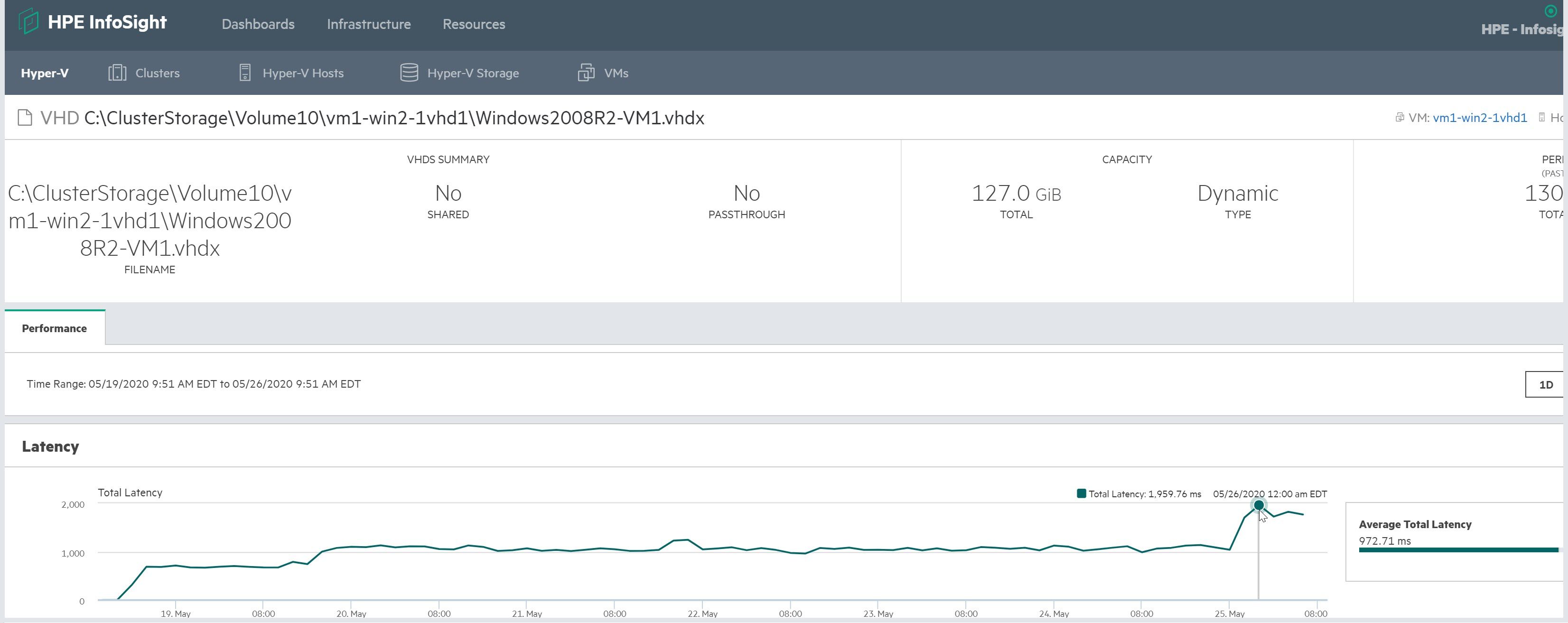Go to Hyper-V Storage page
The image size is (1568, 623).
pyautogui.click(x=473, y=73)
